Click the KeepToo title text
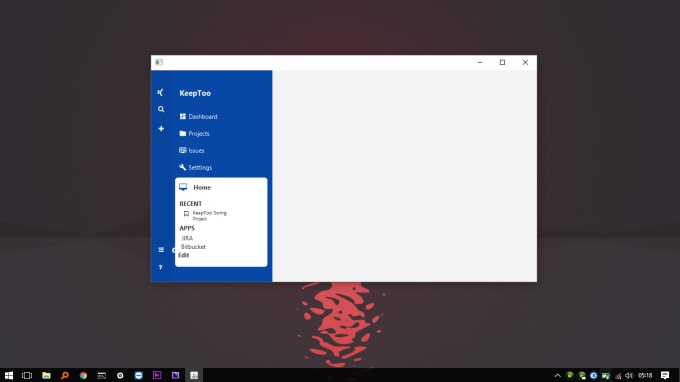 tap(195, 93)
